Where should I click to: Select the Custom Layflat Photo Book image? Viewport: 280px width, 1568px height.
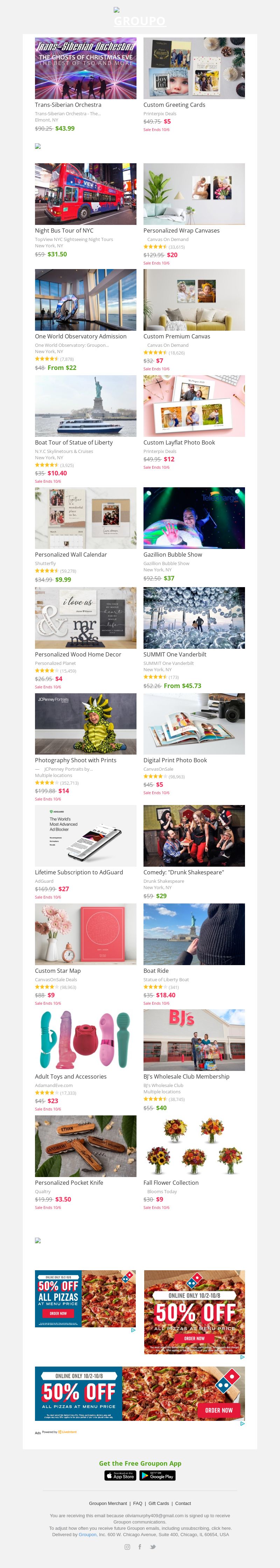pyautogui.click(x=194, y=405)
